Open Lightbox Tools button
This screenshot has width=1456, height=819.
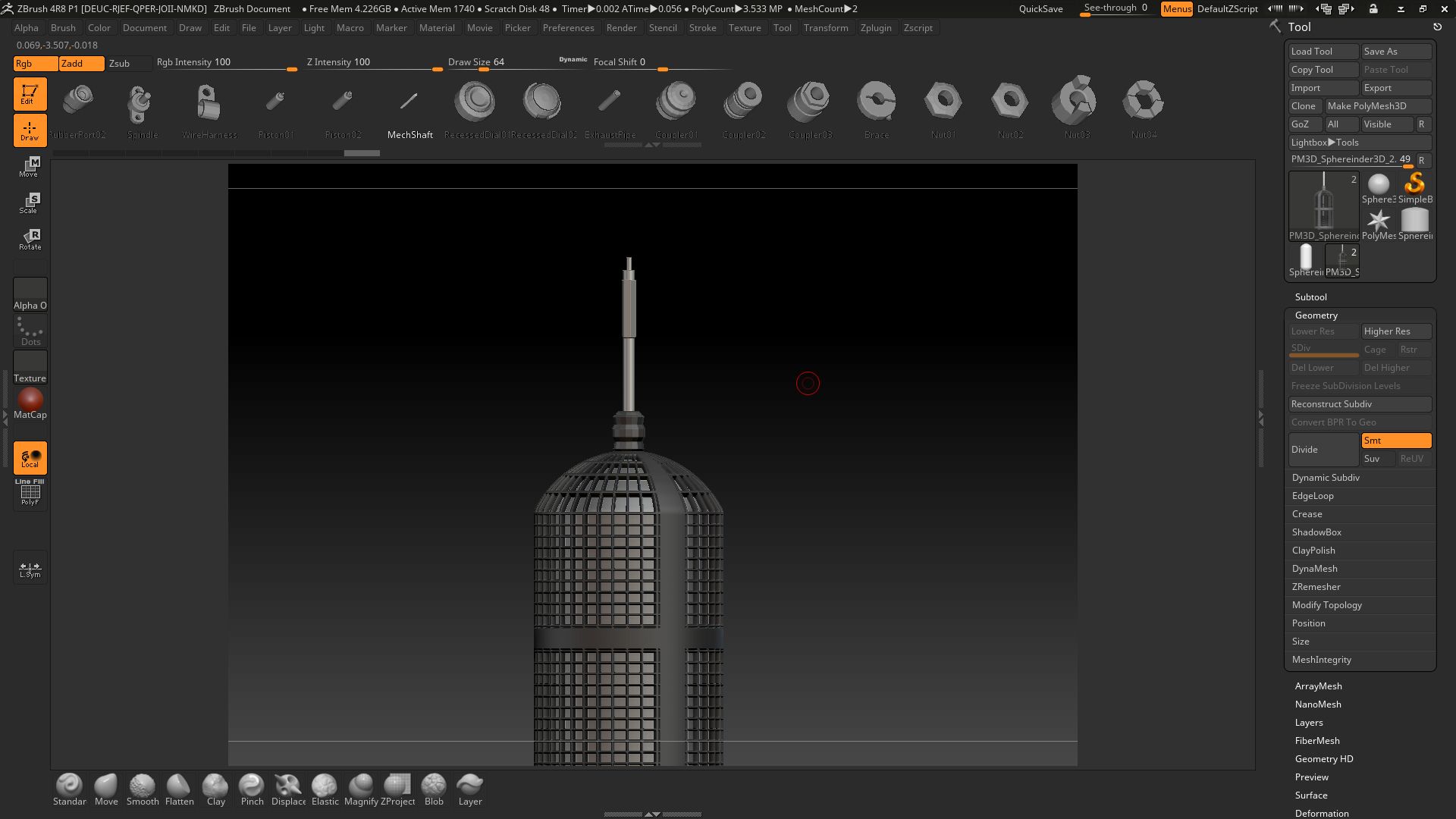coord(1360,143)
